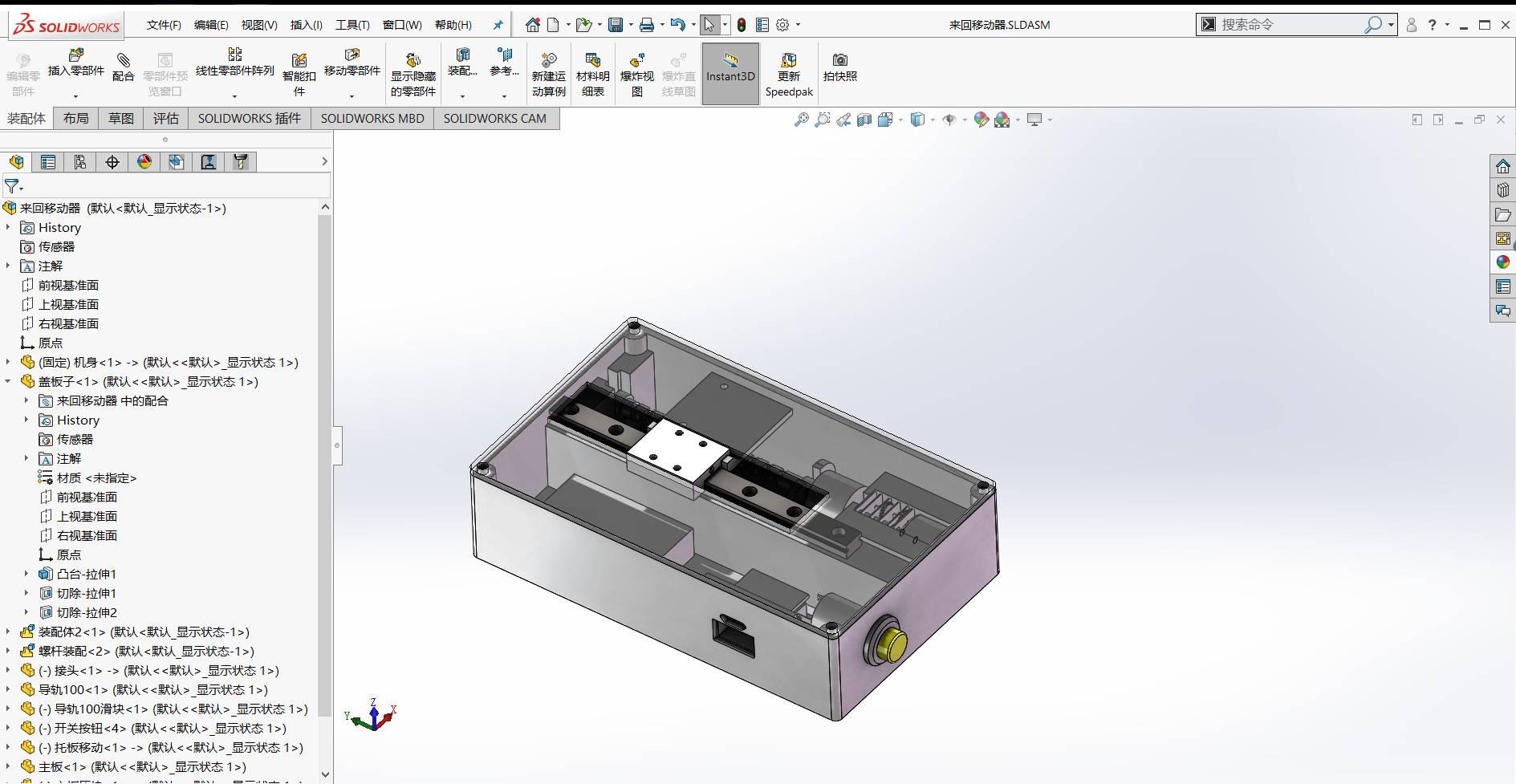Open ConfigurationManager tab icon
This screenshot has width=1516, height=784.
click(80, 162)
